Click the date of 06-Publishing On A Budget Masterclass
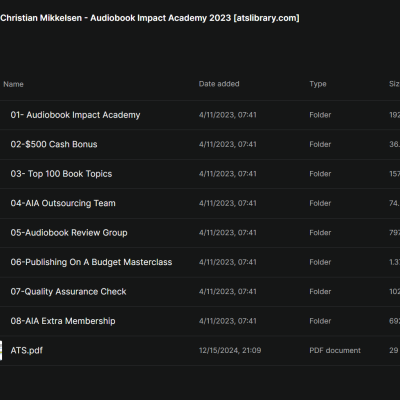Image resolution: width=400 pixels, height=400 pixels. pos(228,262)
